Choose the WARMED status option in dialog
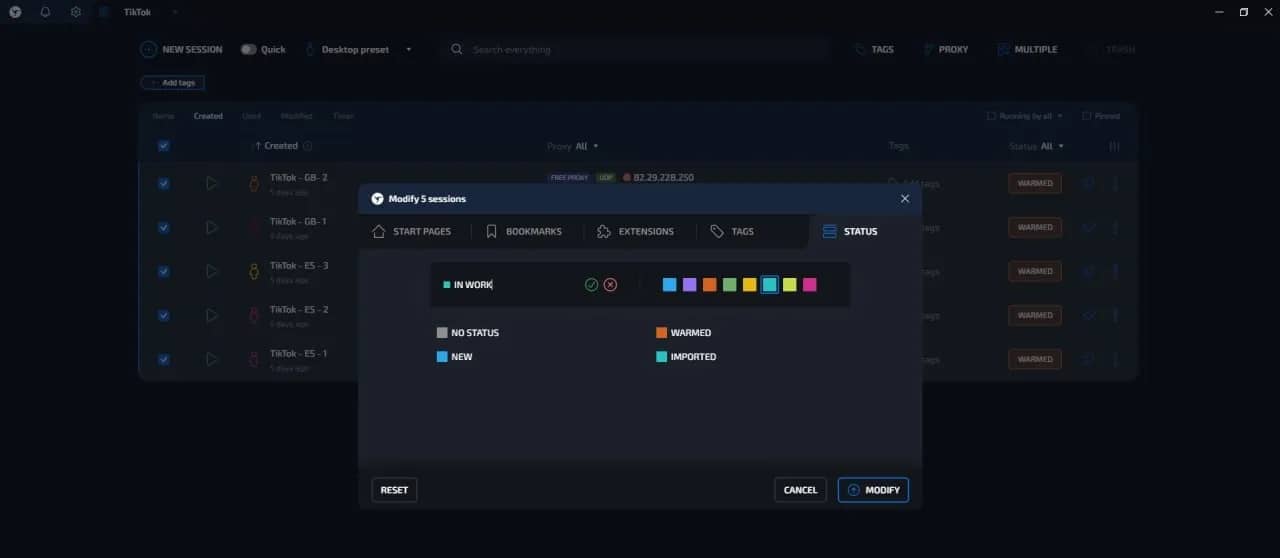Viewport: 1280px width, 558px height. point(683,333)
